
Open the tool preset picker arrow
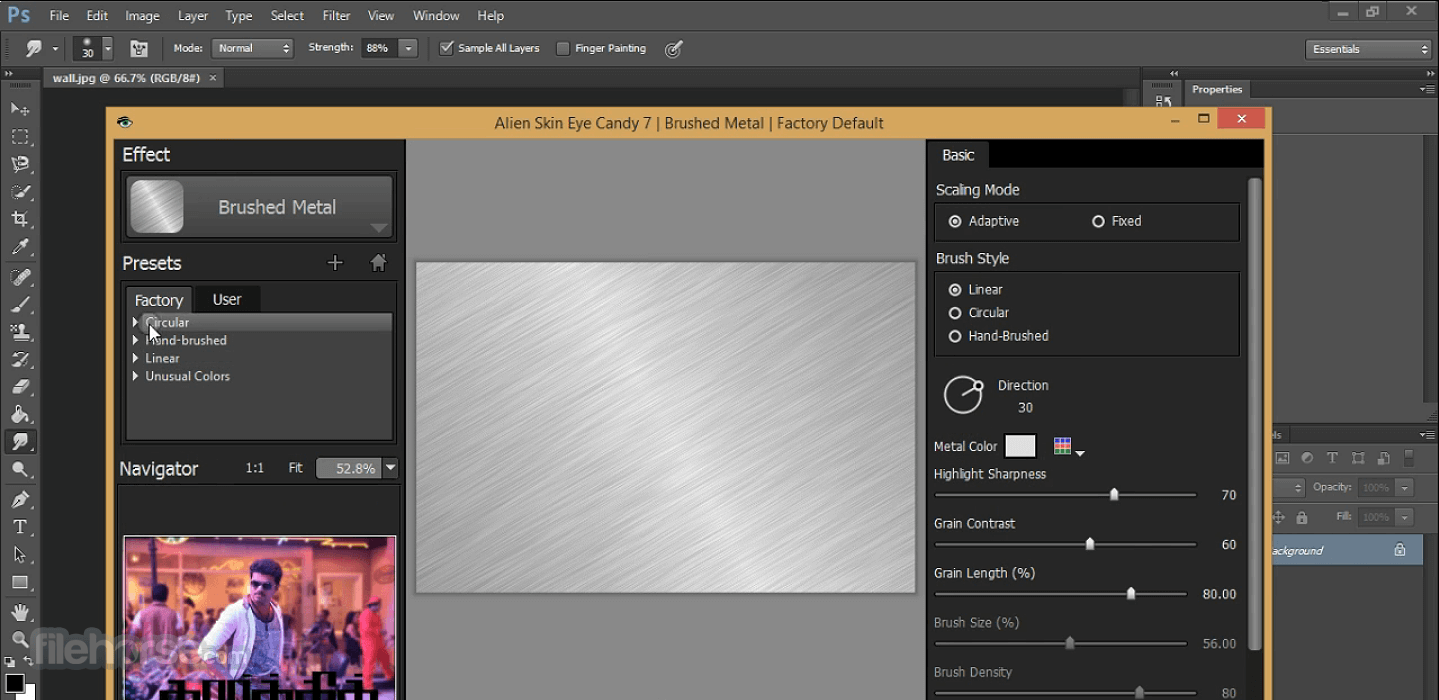click(x=55, y=48)
